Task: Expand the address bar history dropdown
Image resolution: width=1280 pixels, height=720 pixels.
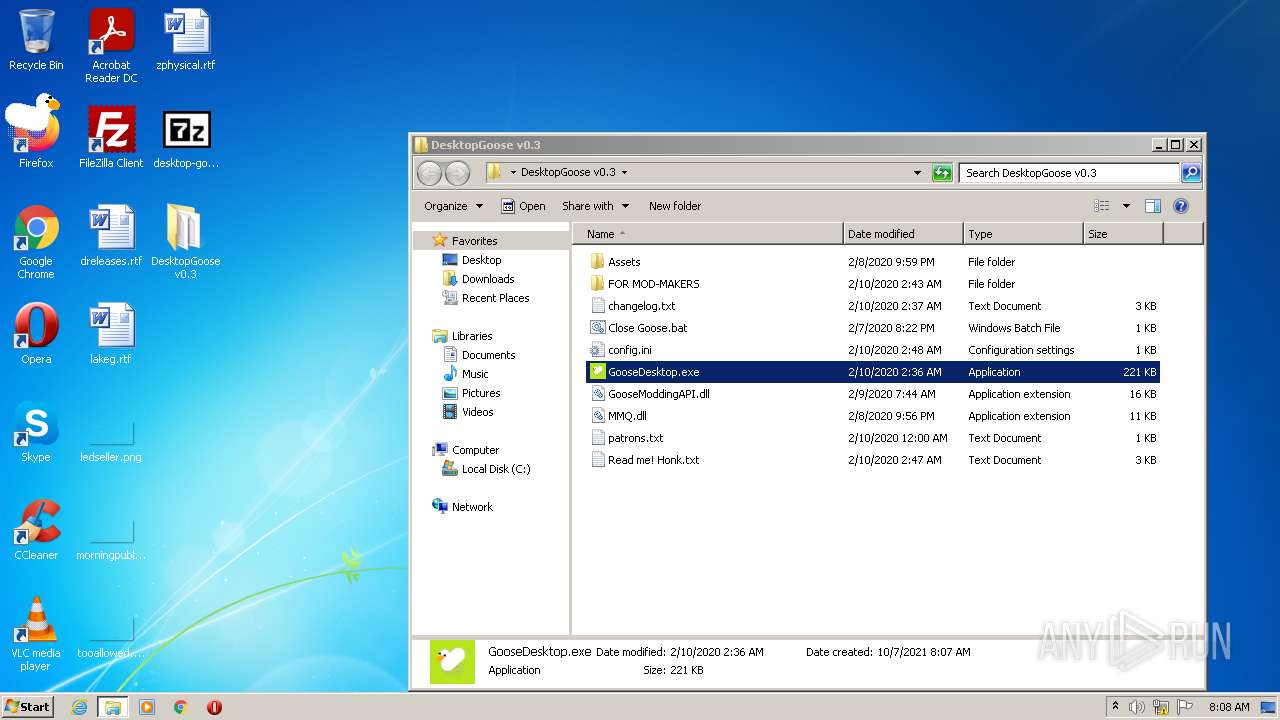Action: pos(917,173)
